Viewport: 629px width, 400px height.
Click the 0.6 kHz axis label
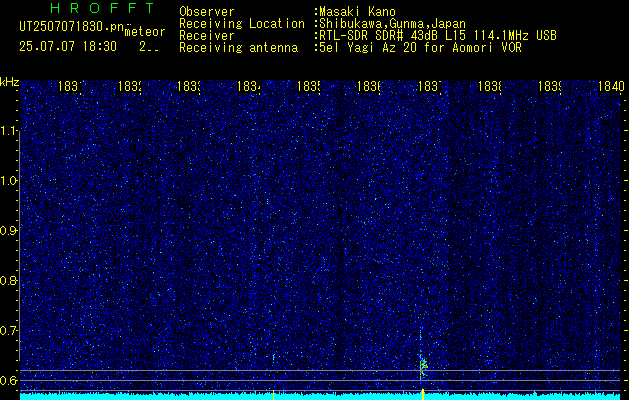coord(10,380)
